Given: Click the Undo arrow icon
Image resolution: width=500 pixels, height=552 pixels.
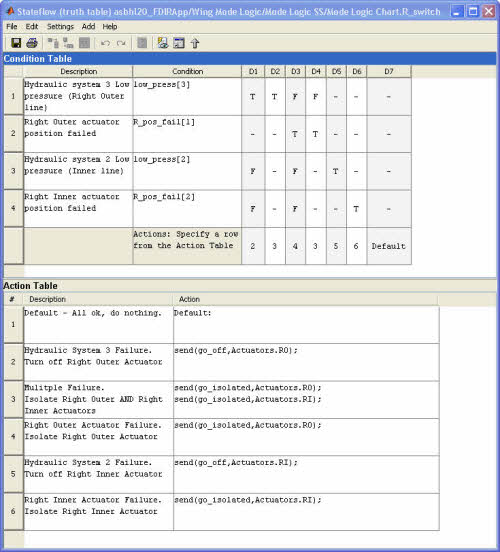Looking at the screenshot, I should [105, 43].
